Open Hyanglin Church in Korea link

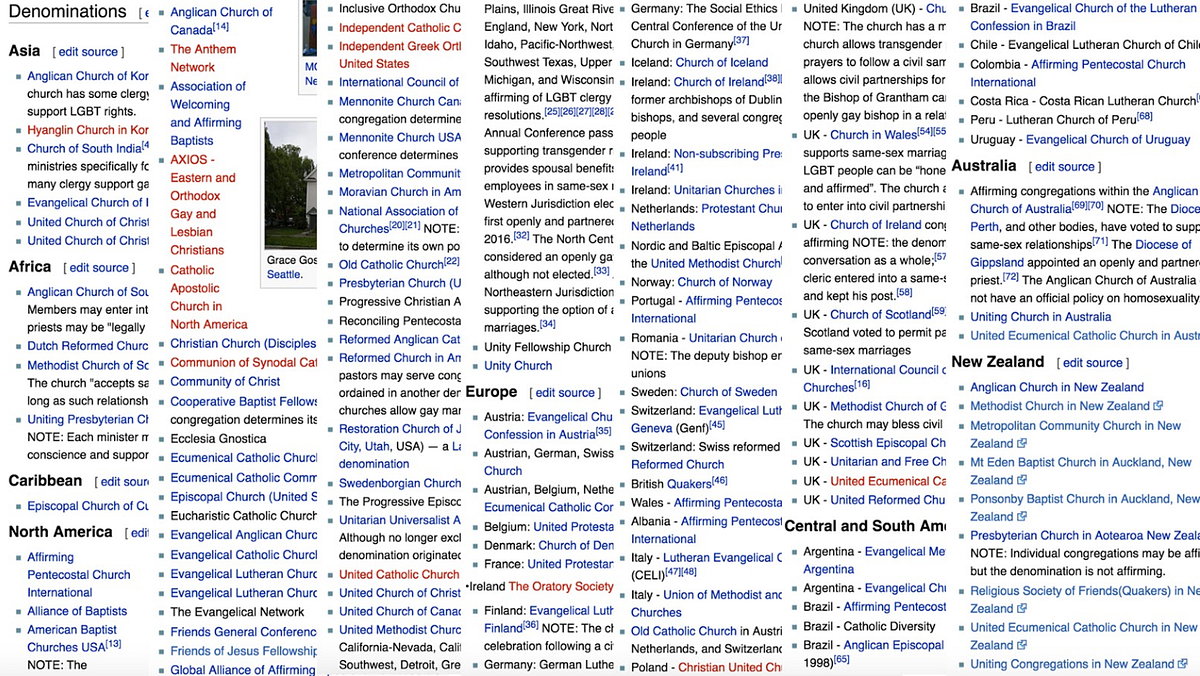tap(88, 130)
